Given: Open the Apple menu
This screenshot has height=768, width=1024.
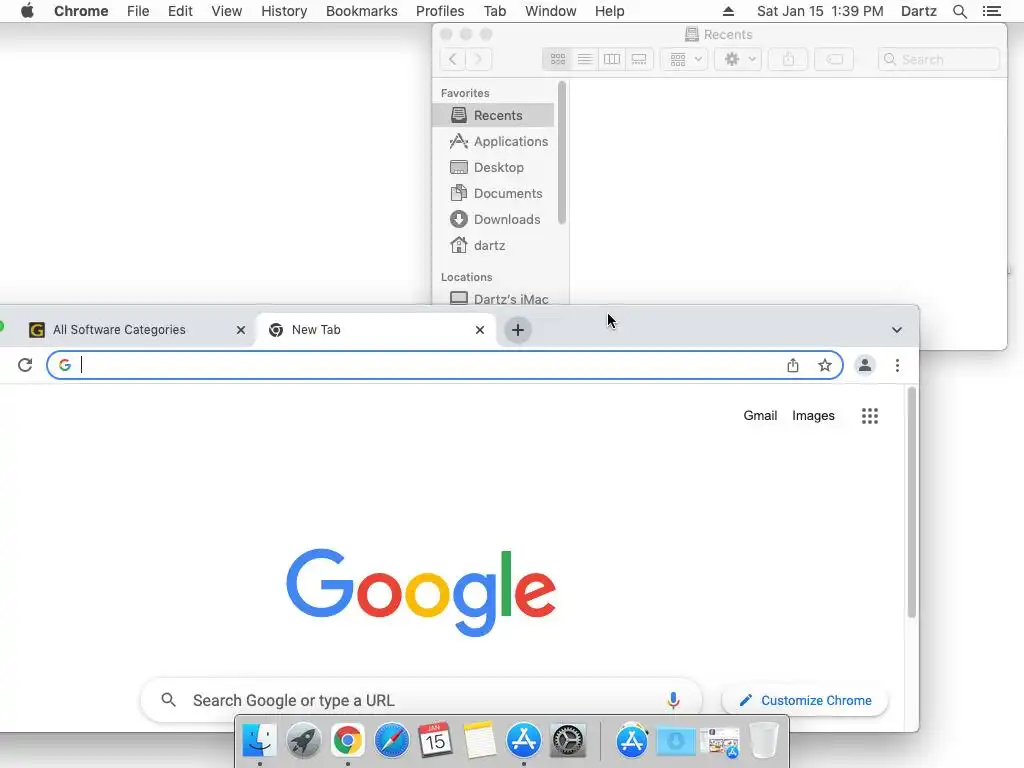Looking at the screenshot, I should [27, 11].
